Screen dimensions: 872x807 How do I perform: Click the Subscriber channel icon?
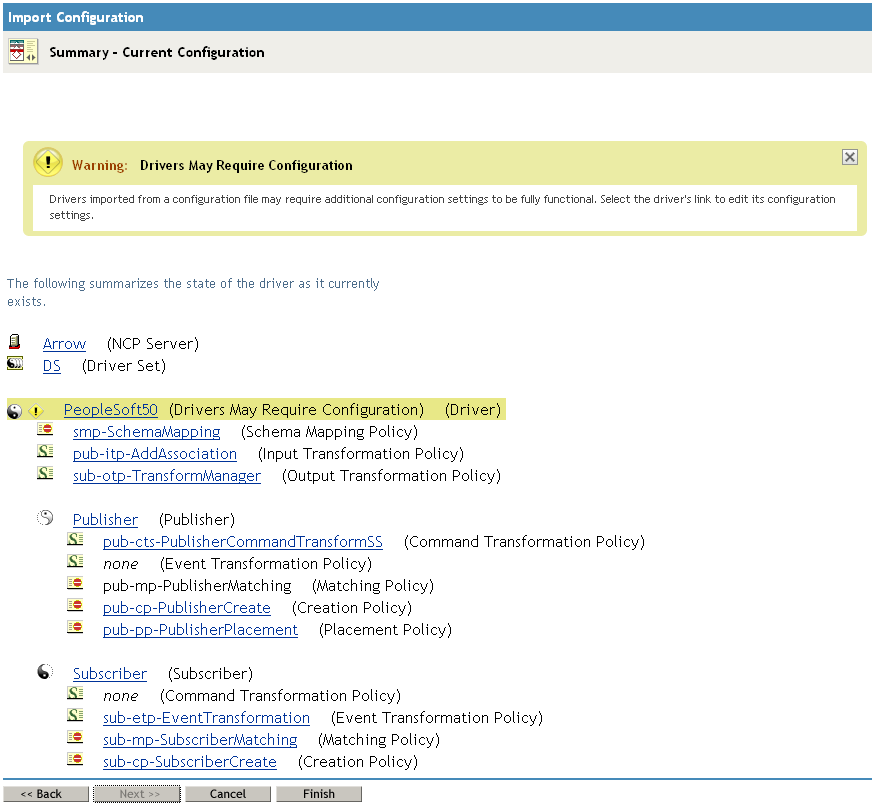tap(45, 673)
